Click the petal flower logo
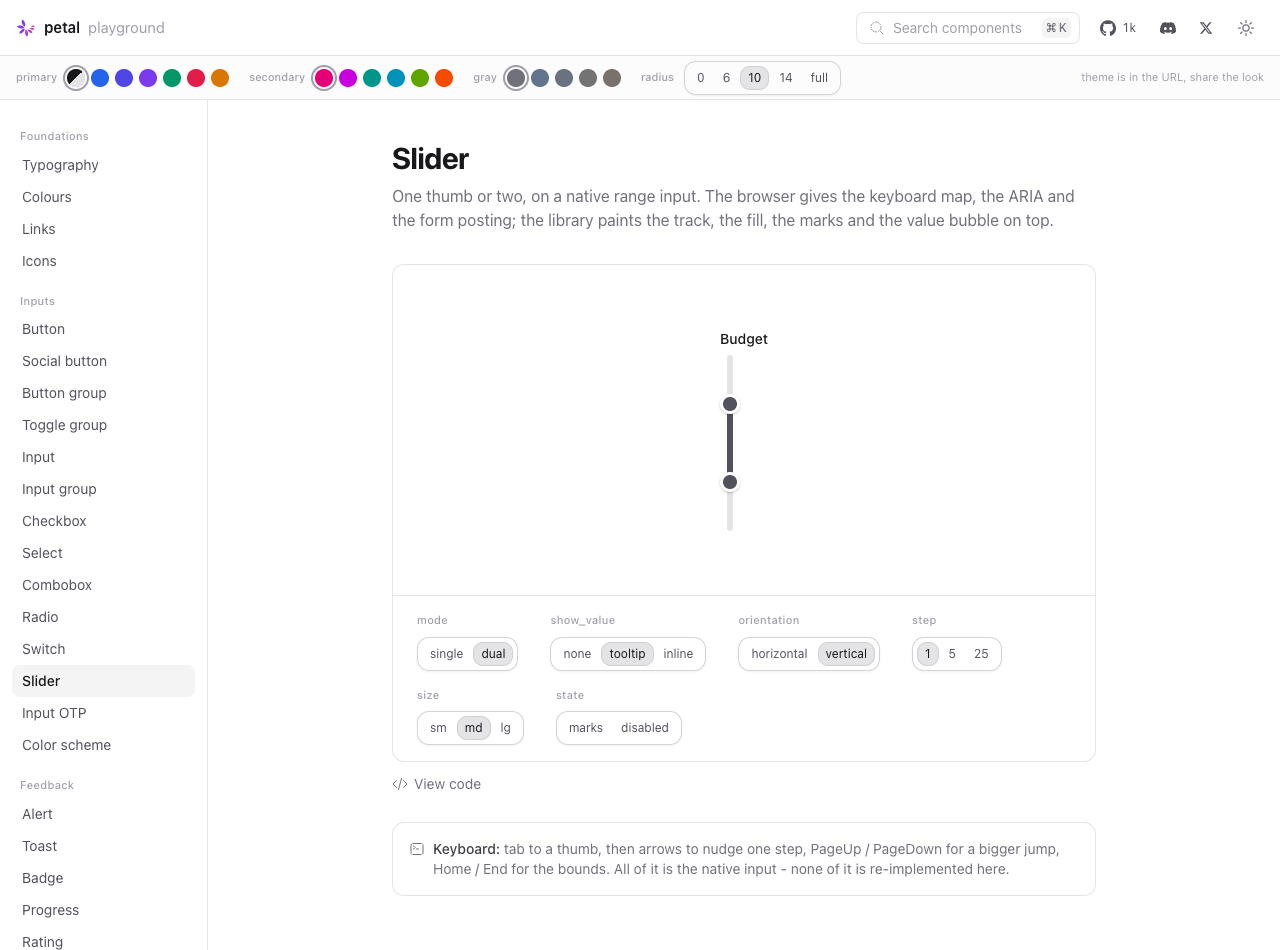Image resolution: width=1280 pixels, height=950 pixels. coord(26,28)
